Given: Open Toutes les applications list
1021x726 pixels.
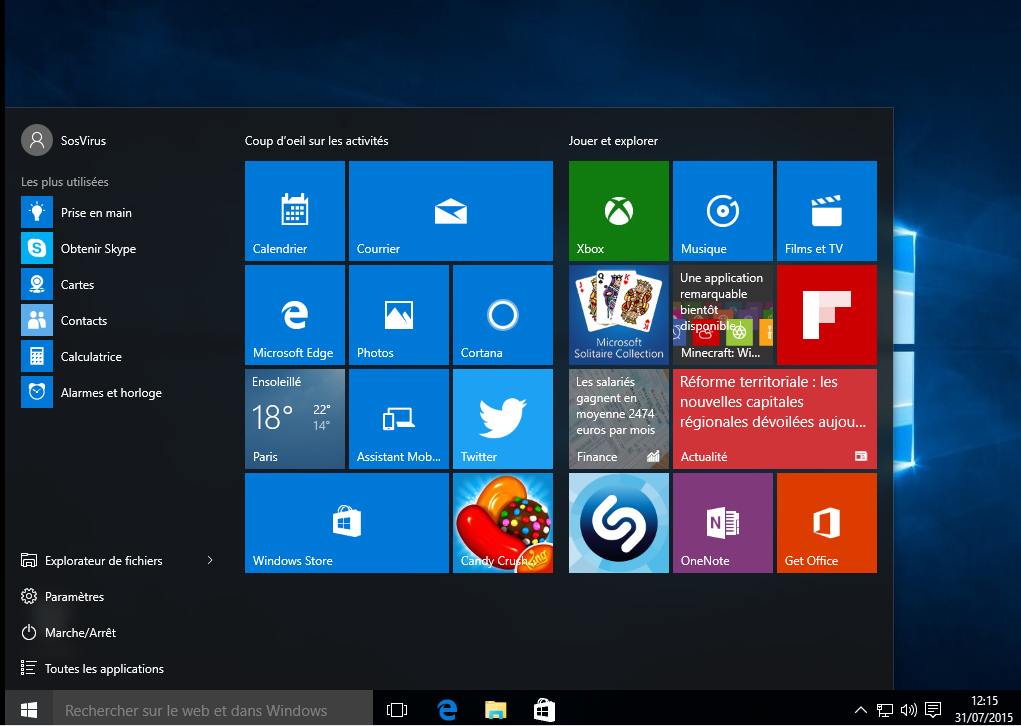Looking at the screenshot, I should click(103, 668).
